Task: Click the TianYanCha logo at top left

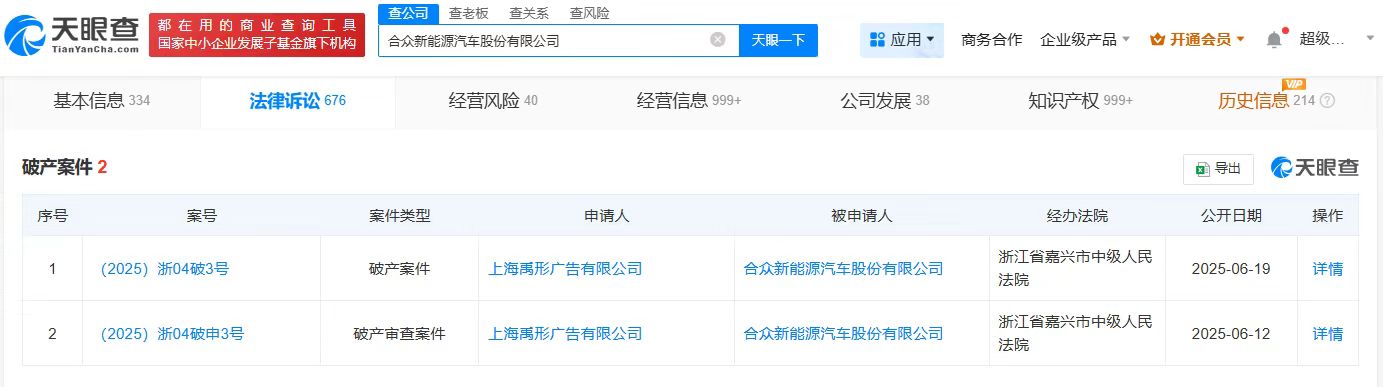Action: point(70,36)
